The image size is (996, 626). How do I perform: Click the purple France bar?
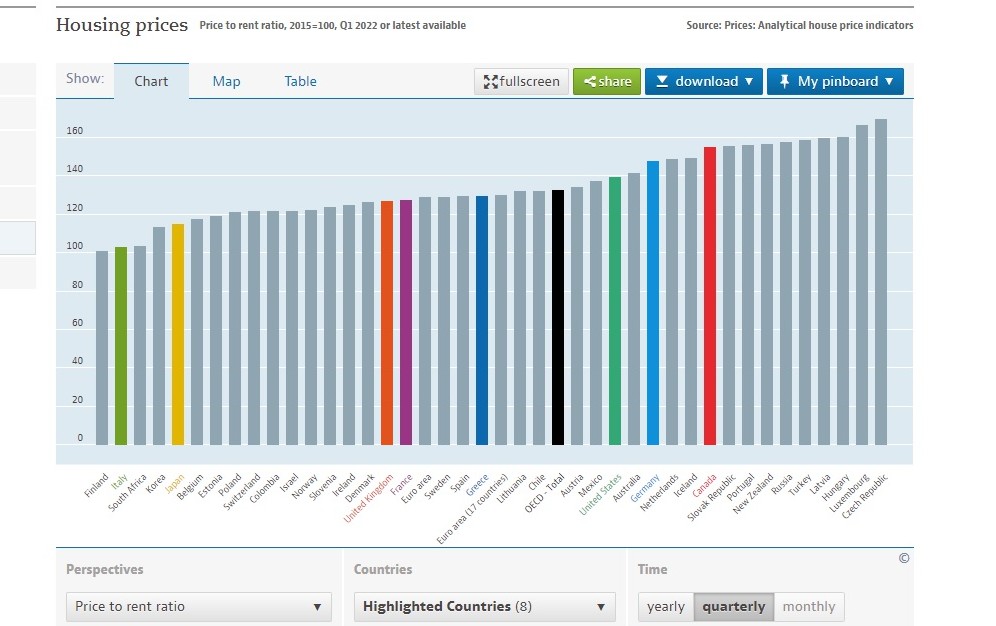click(406, 322)
